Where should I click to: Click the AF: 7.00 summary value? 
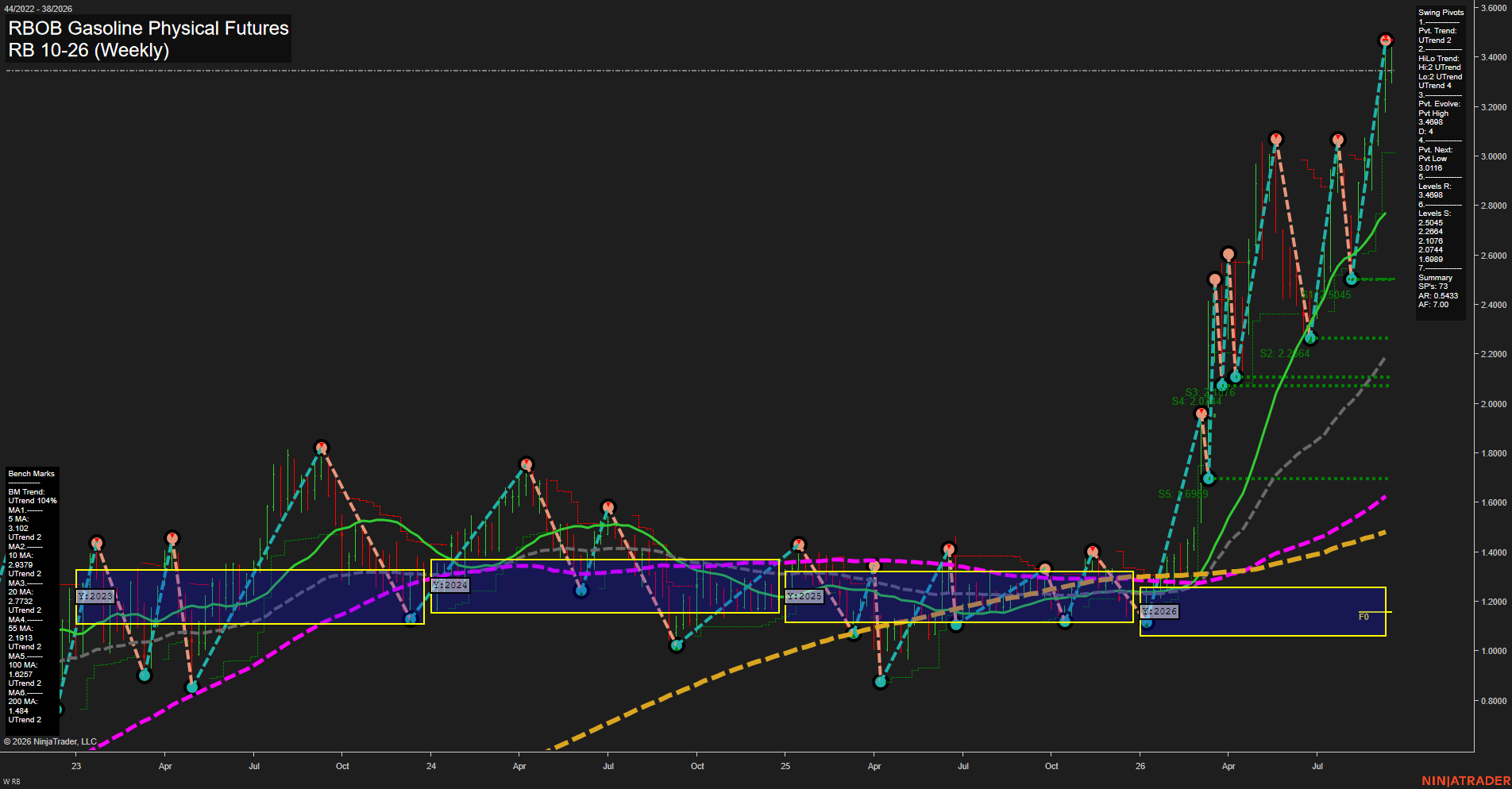tap(1433, 305)
